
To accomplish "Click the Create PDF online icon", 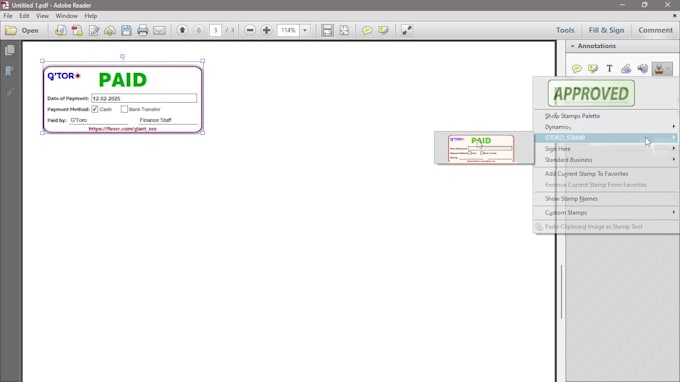I will pos(60,30).
